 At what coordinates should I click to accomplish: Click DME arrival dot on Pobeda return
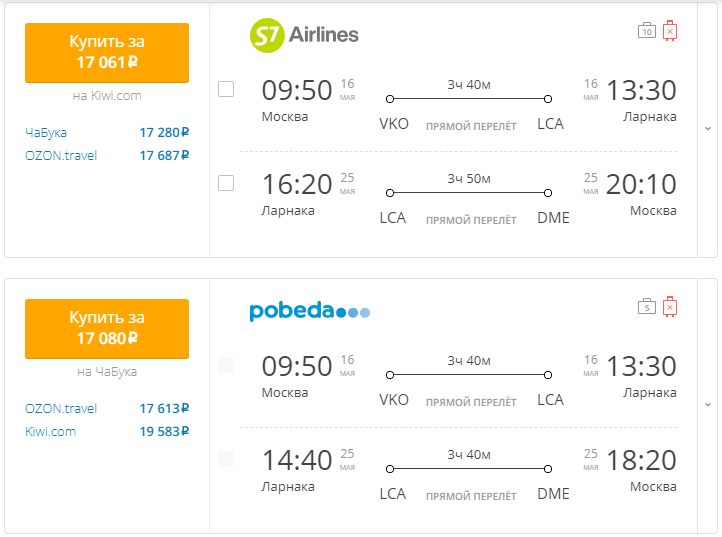coord(547,469)
